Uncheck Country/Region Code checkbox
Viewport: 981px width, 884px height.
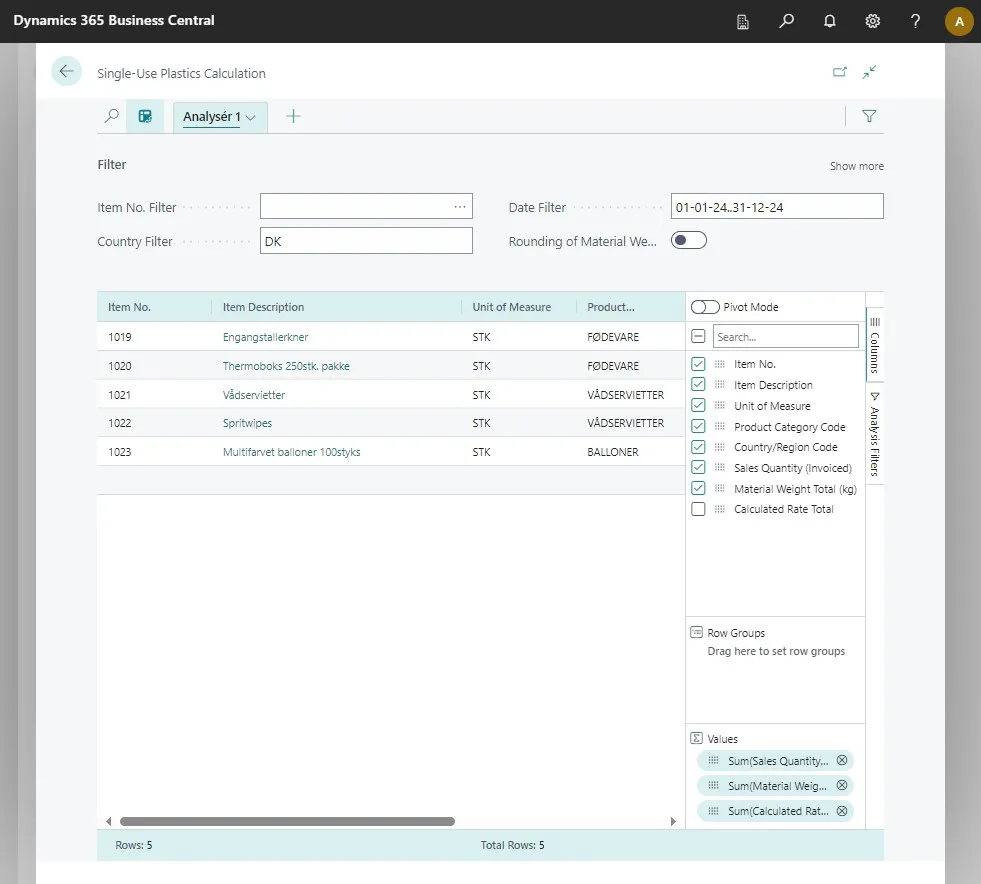(x=698, y=447)
